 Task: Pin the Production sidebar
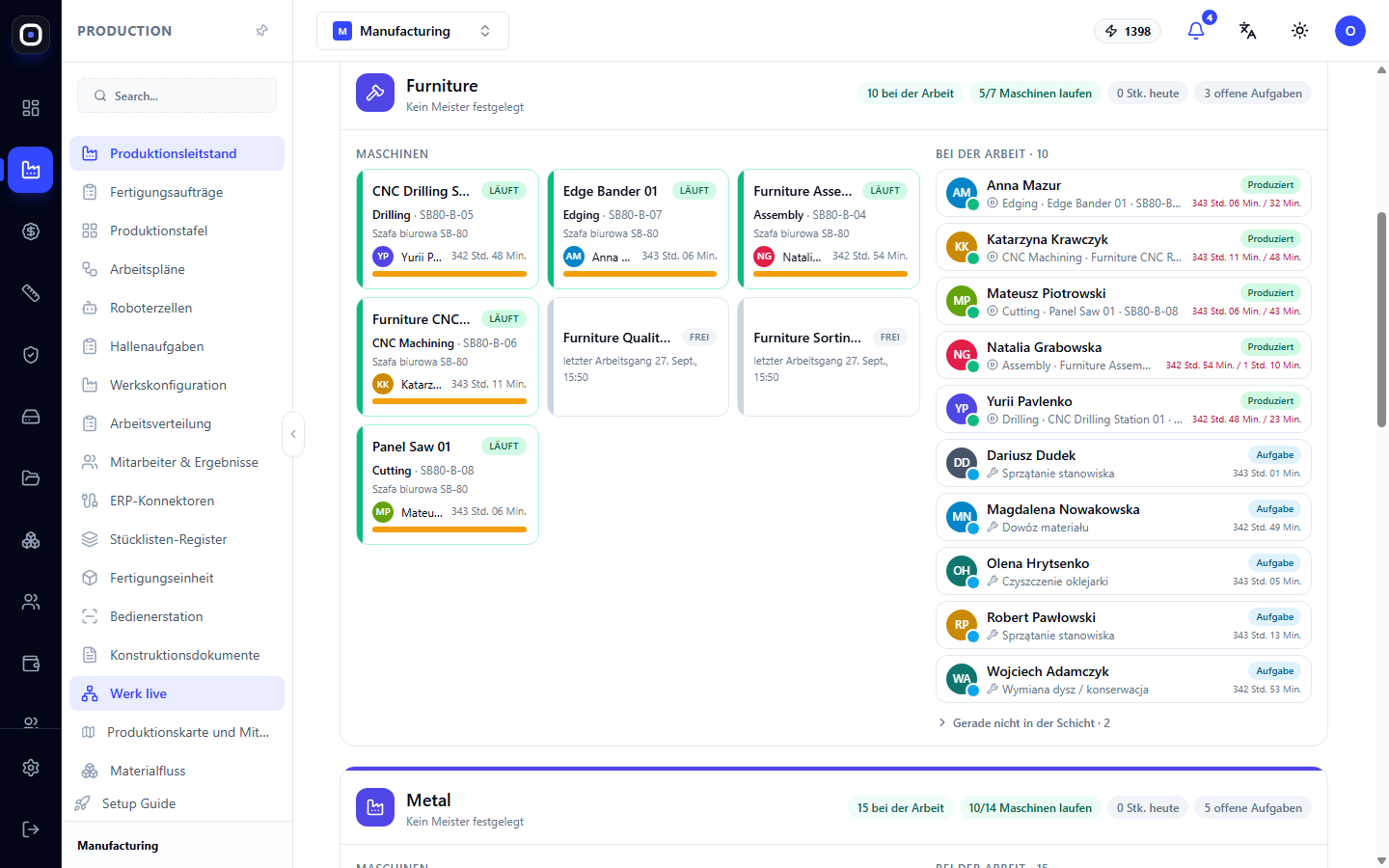click(262, 31)
